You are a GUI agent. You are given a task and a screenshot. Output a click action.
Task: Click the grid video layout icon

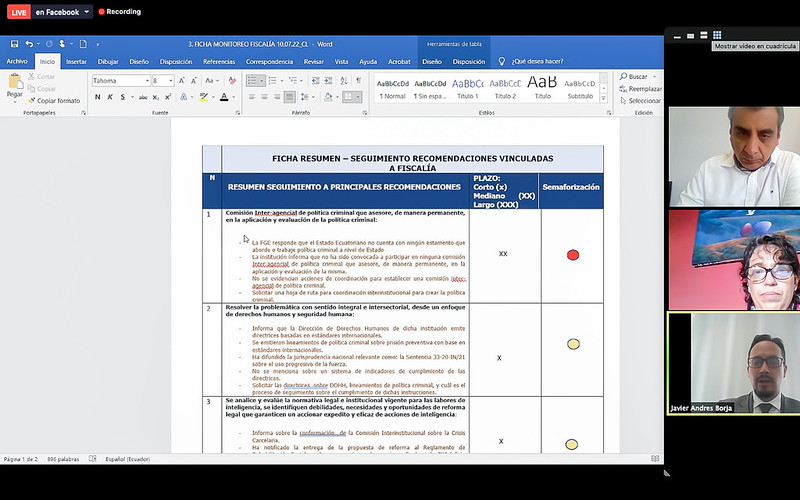717,35
